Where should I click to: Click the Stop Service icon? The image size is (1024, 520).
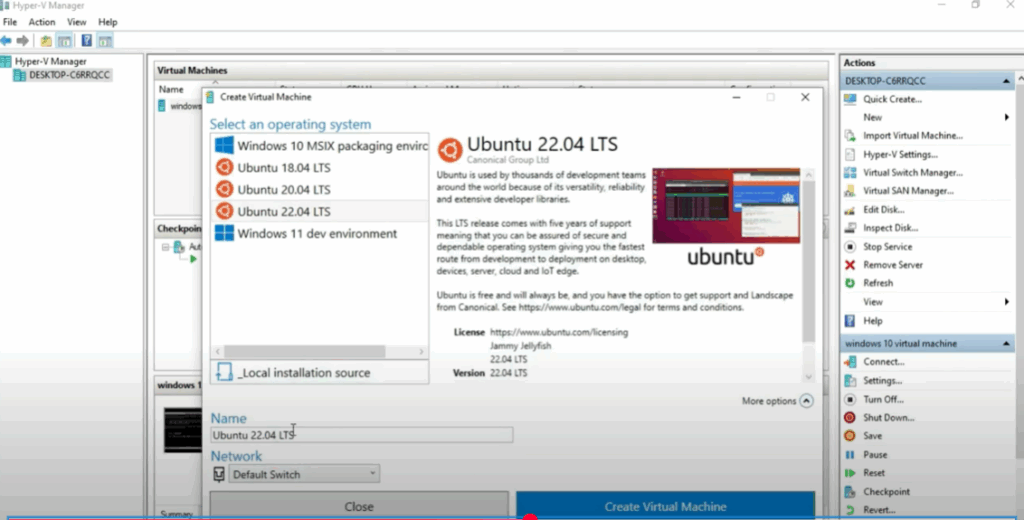pos(850,247)
